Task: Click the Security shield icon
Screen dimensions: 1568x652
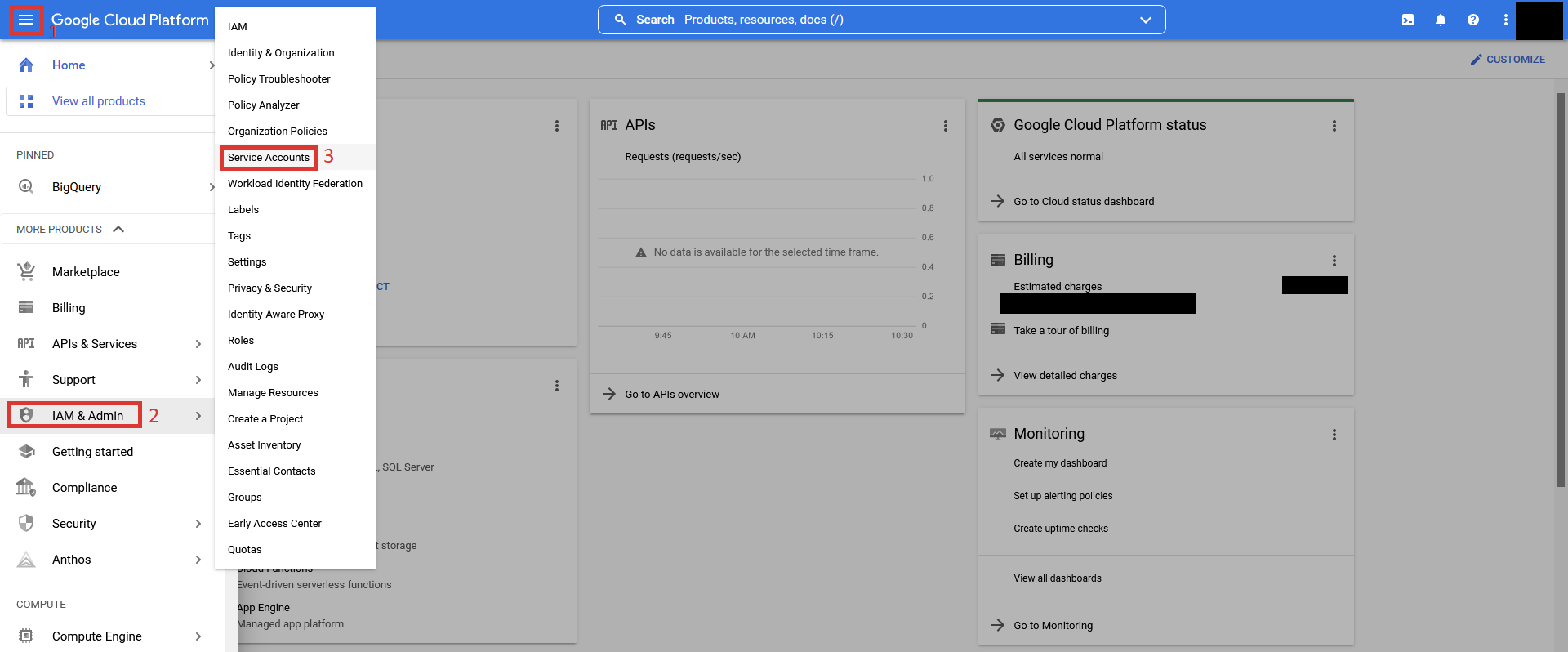Action: [x=26, y=523]
